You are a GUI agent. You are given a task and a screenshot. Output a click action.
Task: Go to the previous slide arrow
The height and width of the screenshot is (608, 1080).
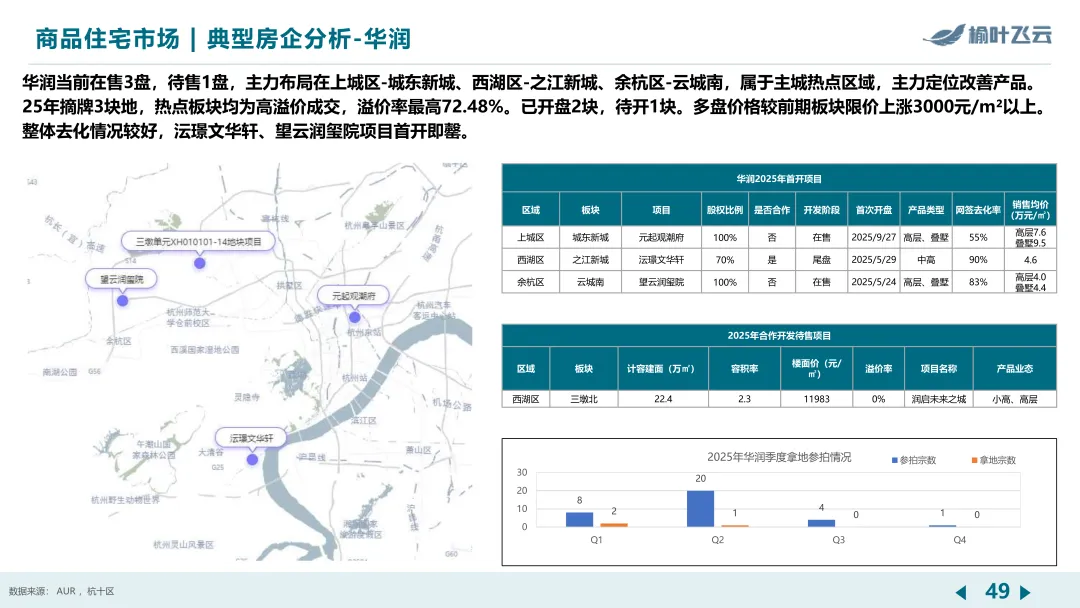(x=962, y=592)
